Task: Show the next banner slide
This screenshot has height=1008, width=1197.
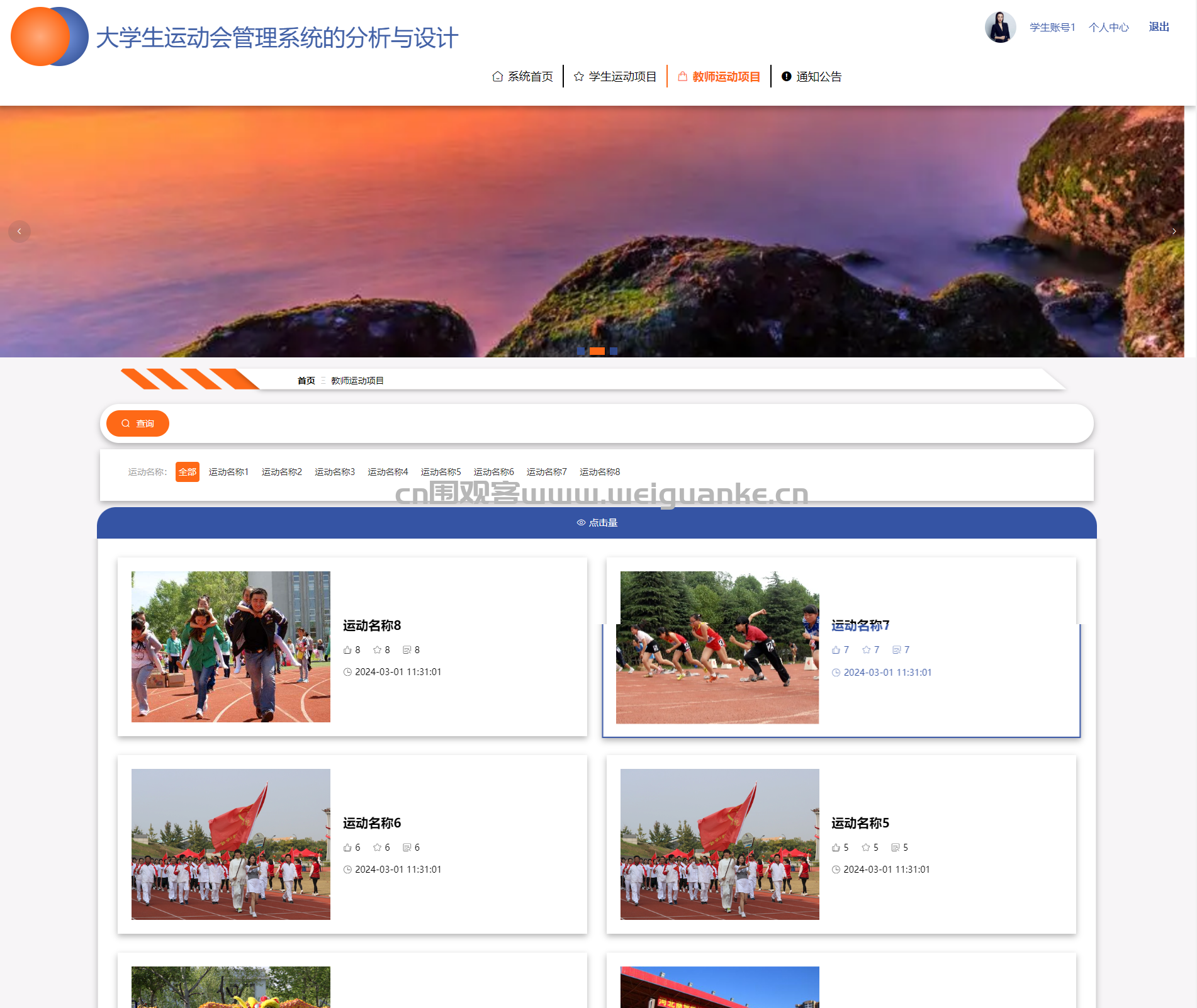Action: tap(1174, 232)
